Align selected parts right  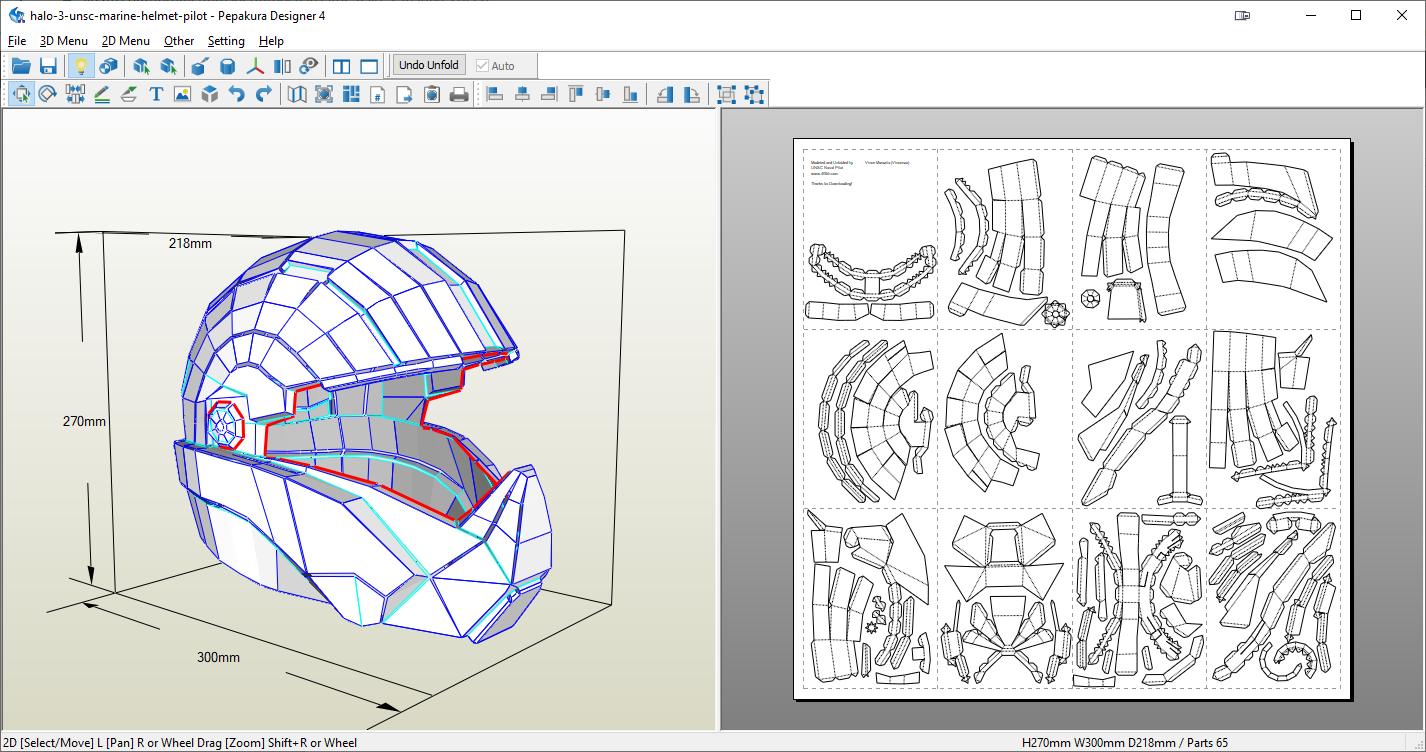549,94
